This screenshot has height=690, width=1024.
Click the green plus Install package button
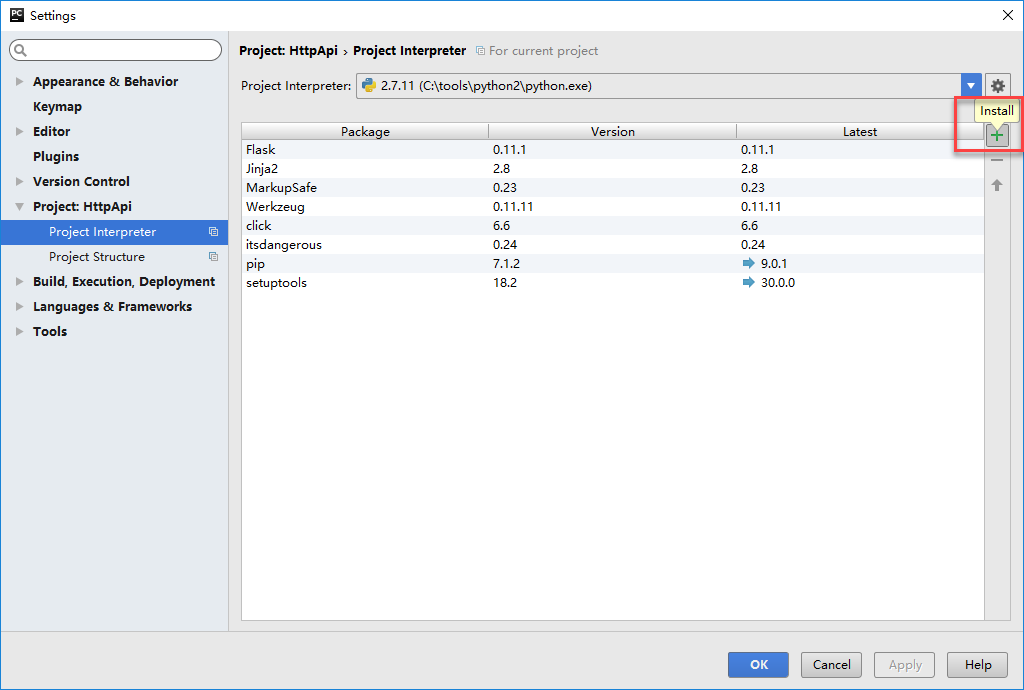[x=997, y=136]
